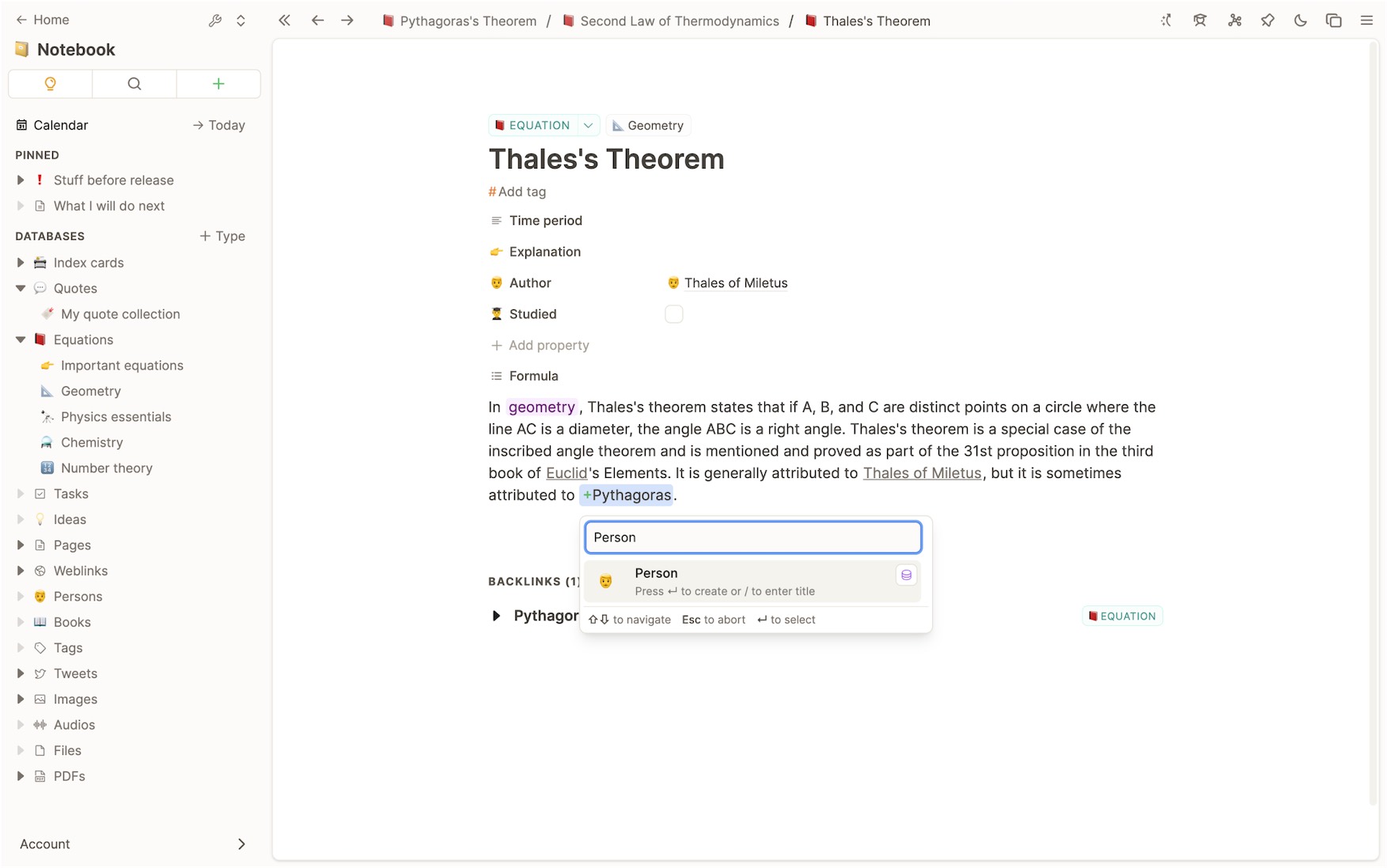This screenshot has height=868, width=1387.
Task: Expand Pythagoras backlink entry
Action: pos(496,616)
